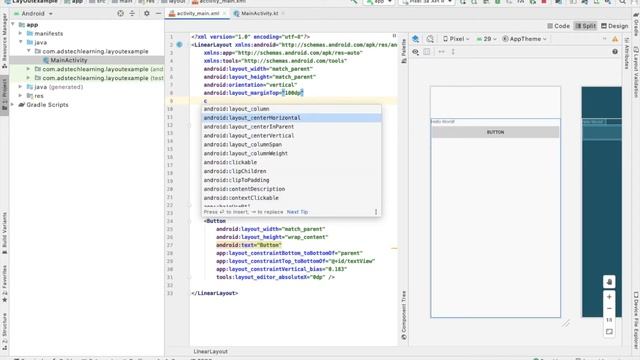The image size is (640, 360).
Task: Click the Next Tip link
Action: pyautogui.click(x=297, y=212)
